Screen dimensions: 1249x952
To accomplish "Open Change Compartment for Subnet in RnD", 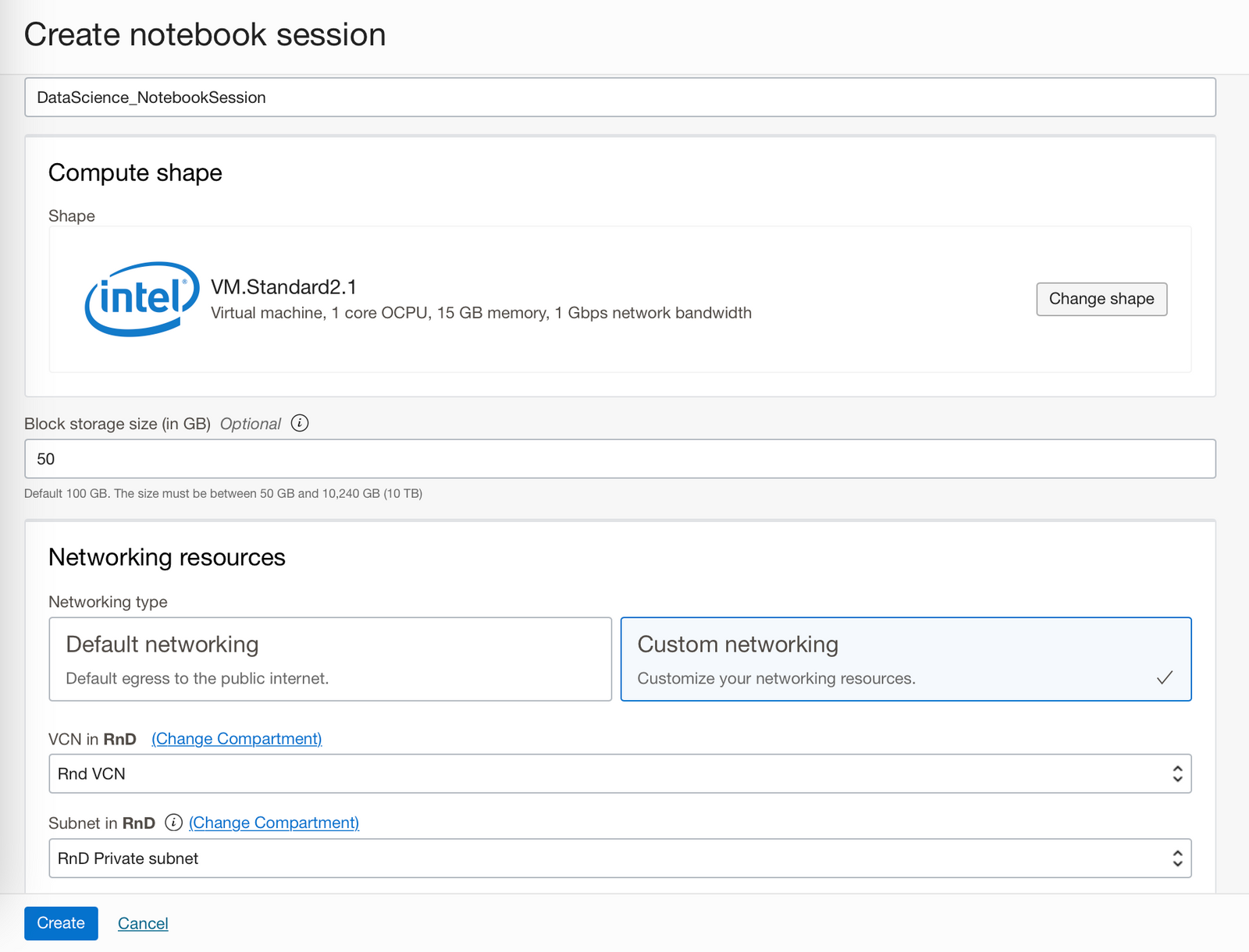I will click(x=273, y=822).
